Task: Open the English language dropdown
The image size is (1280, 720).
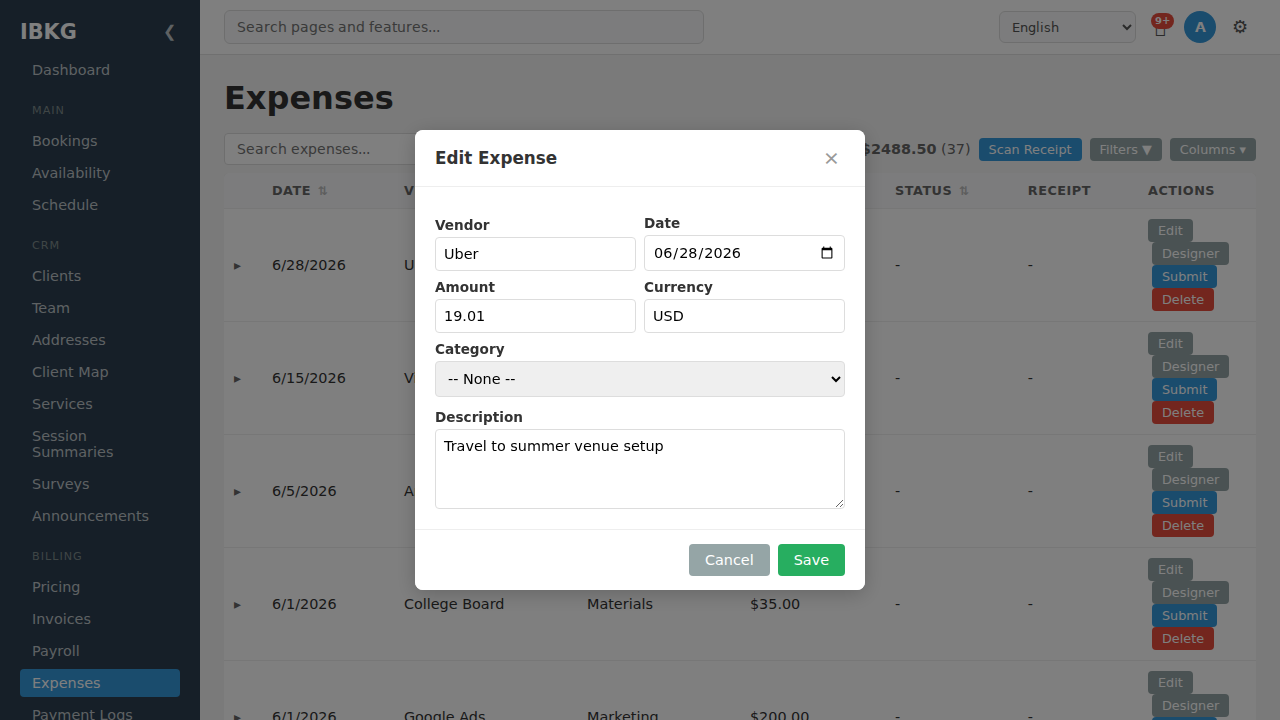Action: point(1067,27)
